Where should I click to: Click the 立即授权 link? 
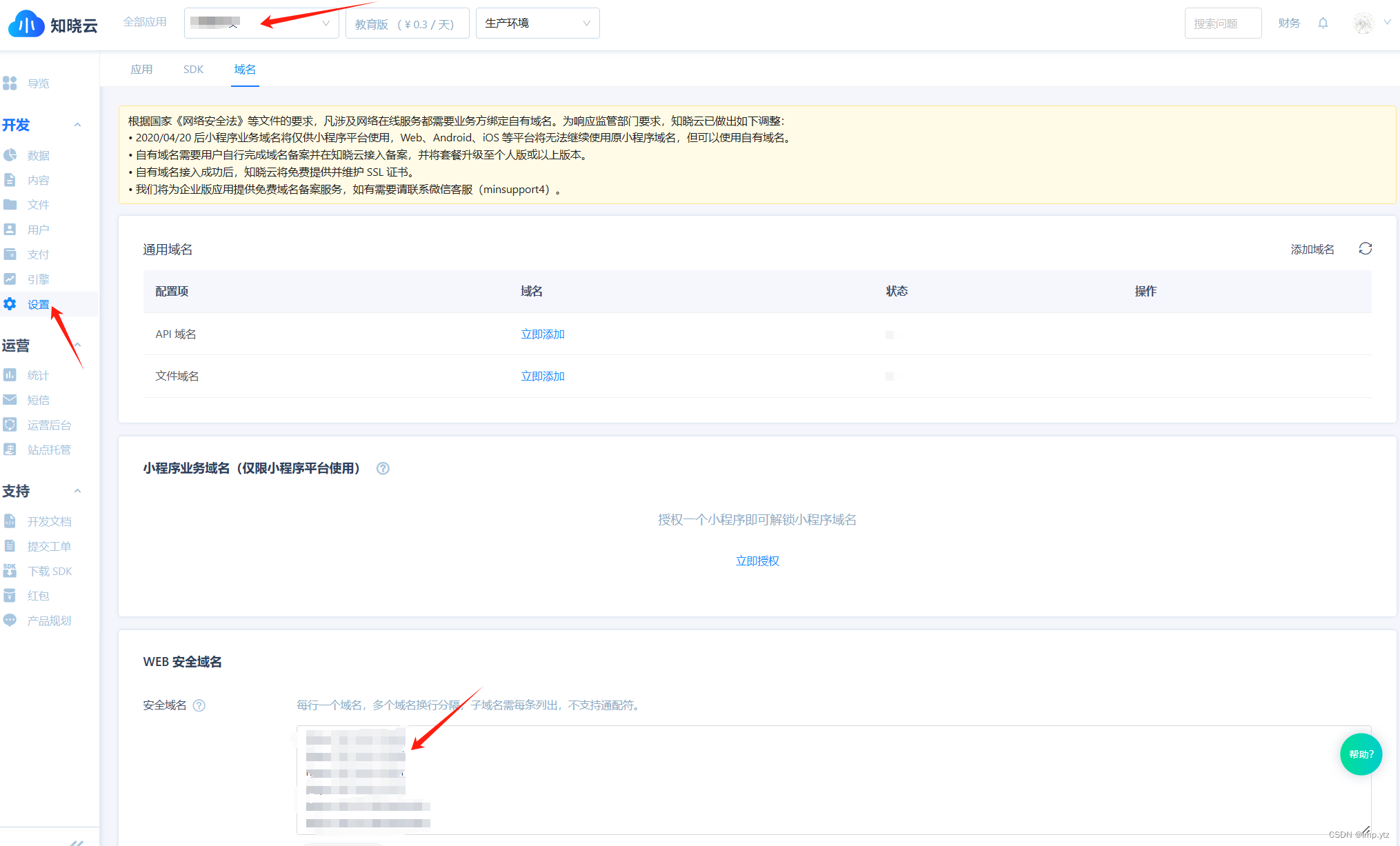(x=757, y=561)
